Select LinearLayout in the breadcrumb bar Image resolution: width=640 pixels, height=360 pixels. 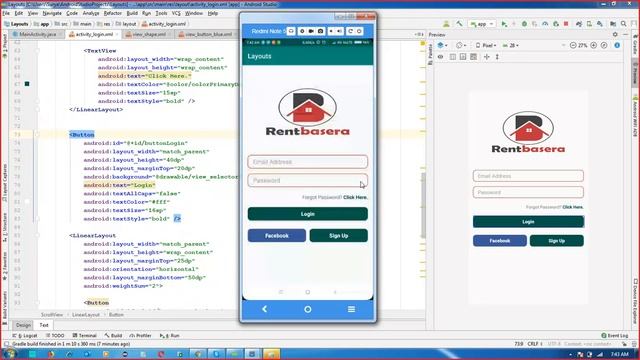pyautogui.click(x=86, y=315)
